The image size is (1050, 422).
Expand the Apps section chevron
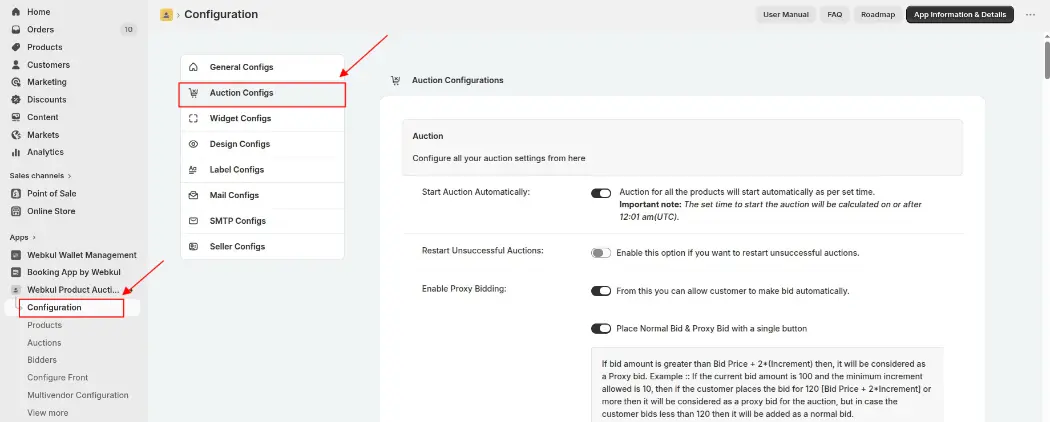click(34, 237)
